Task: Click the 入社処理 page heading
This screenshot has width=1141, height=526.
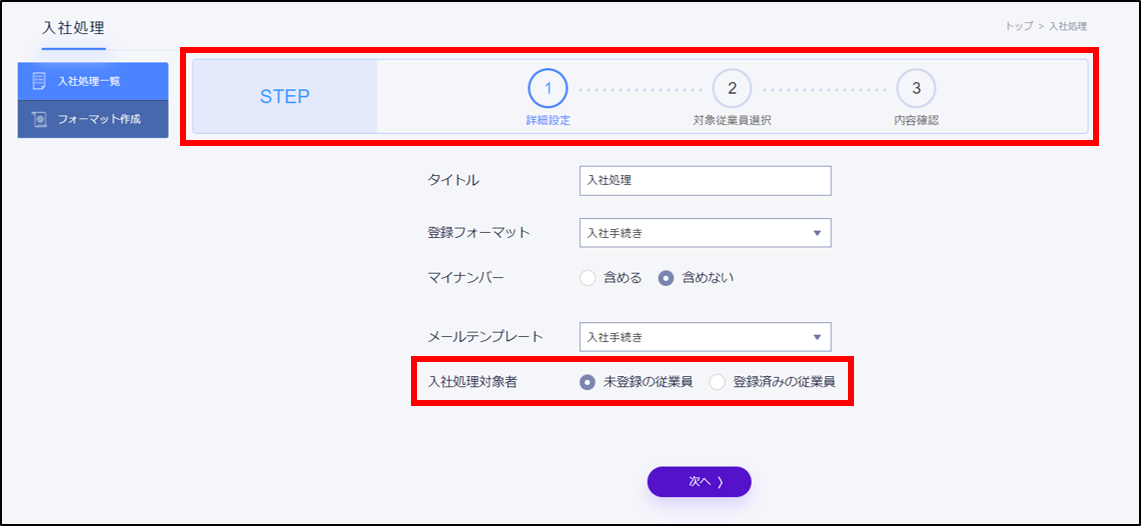Action: coord(73,29)
